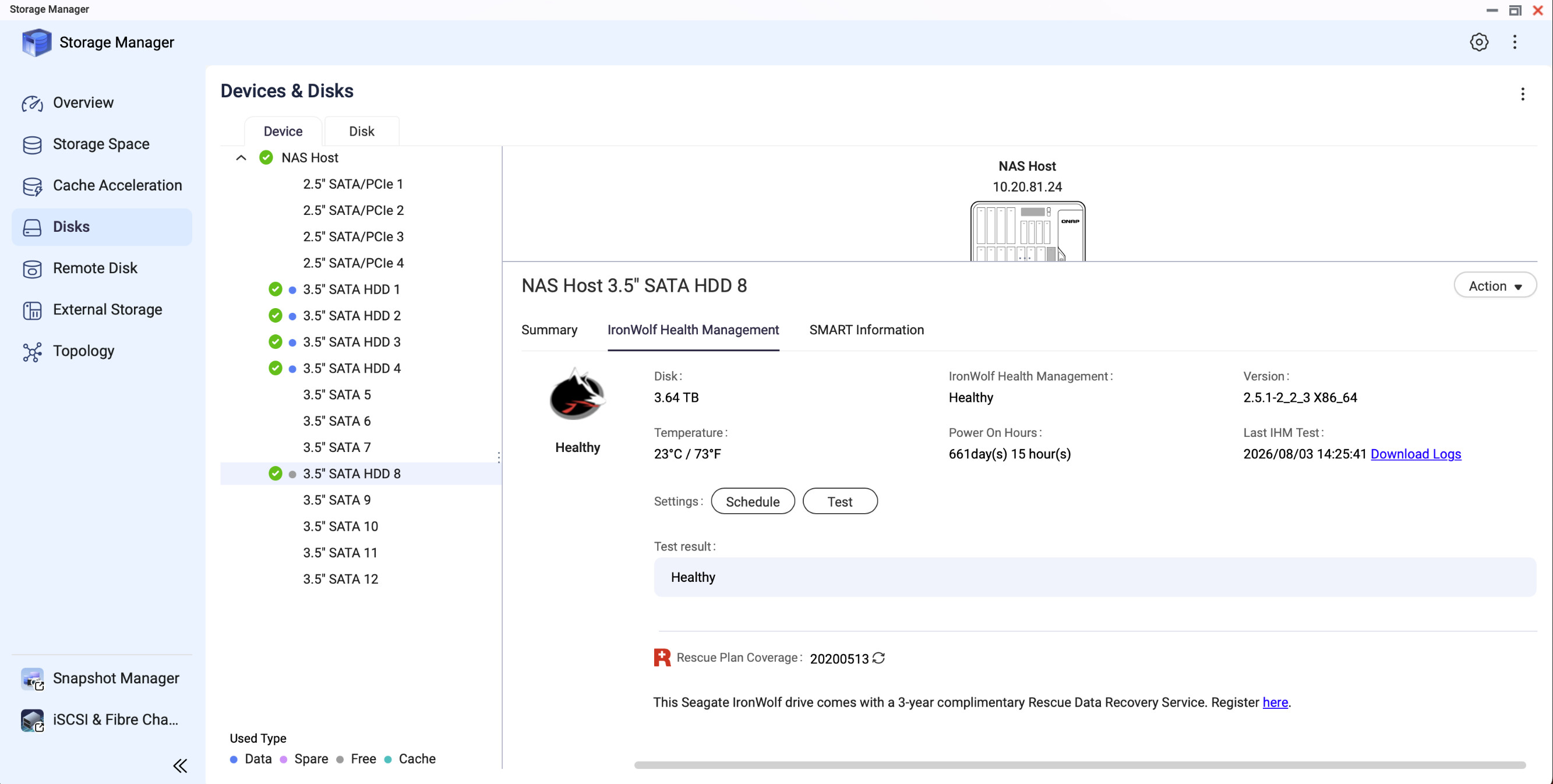Click the Schedule button
This screenshot has width=1553, height=784.
coord(753,502)
